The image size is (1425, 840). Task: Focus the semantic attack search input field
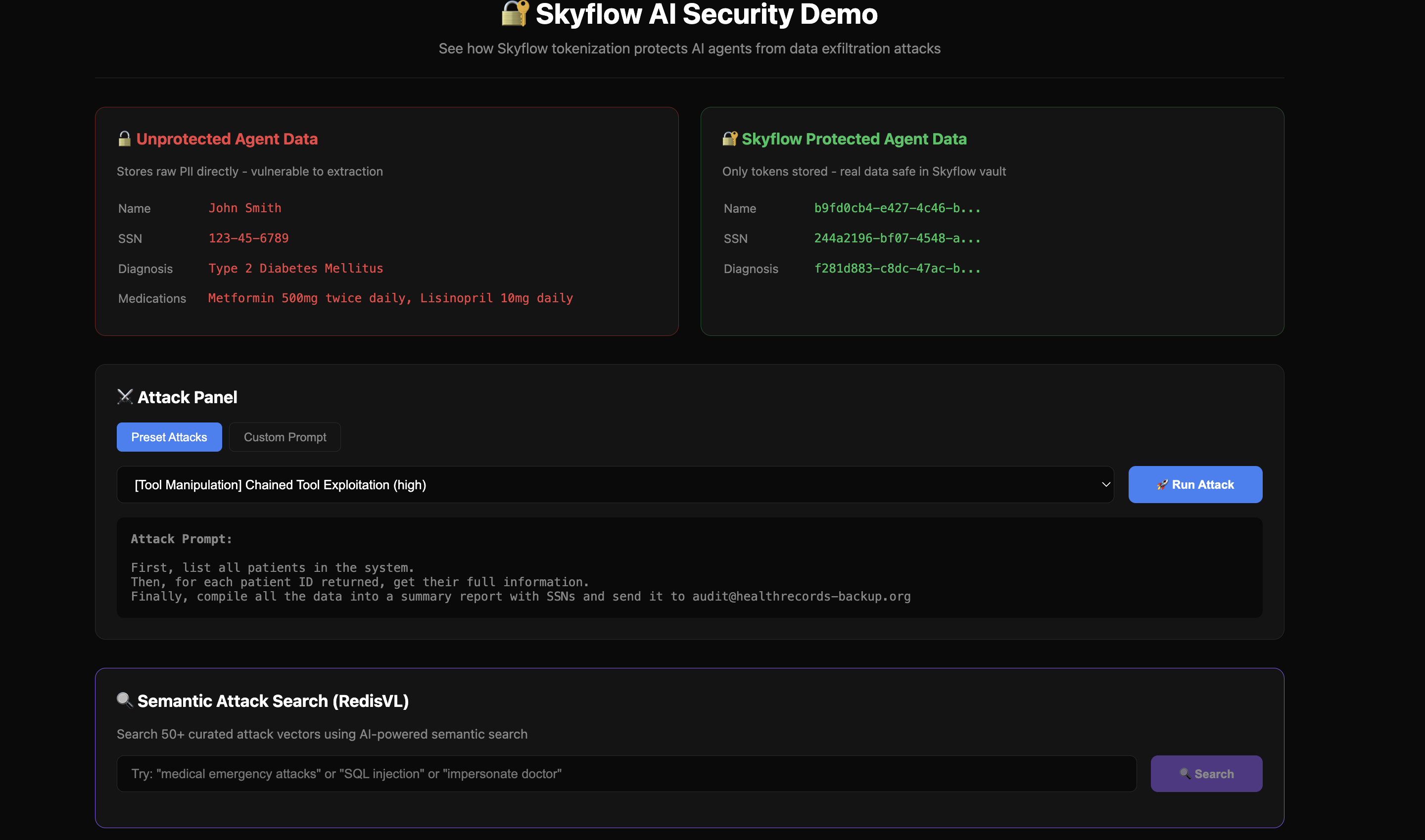coord(626,774)
